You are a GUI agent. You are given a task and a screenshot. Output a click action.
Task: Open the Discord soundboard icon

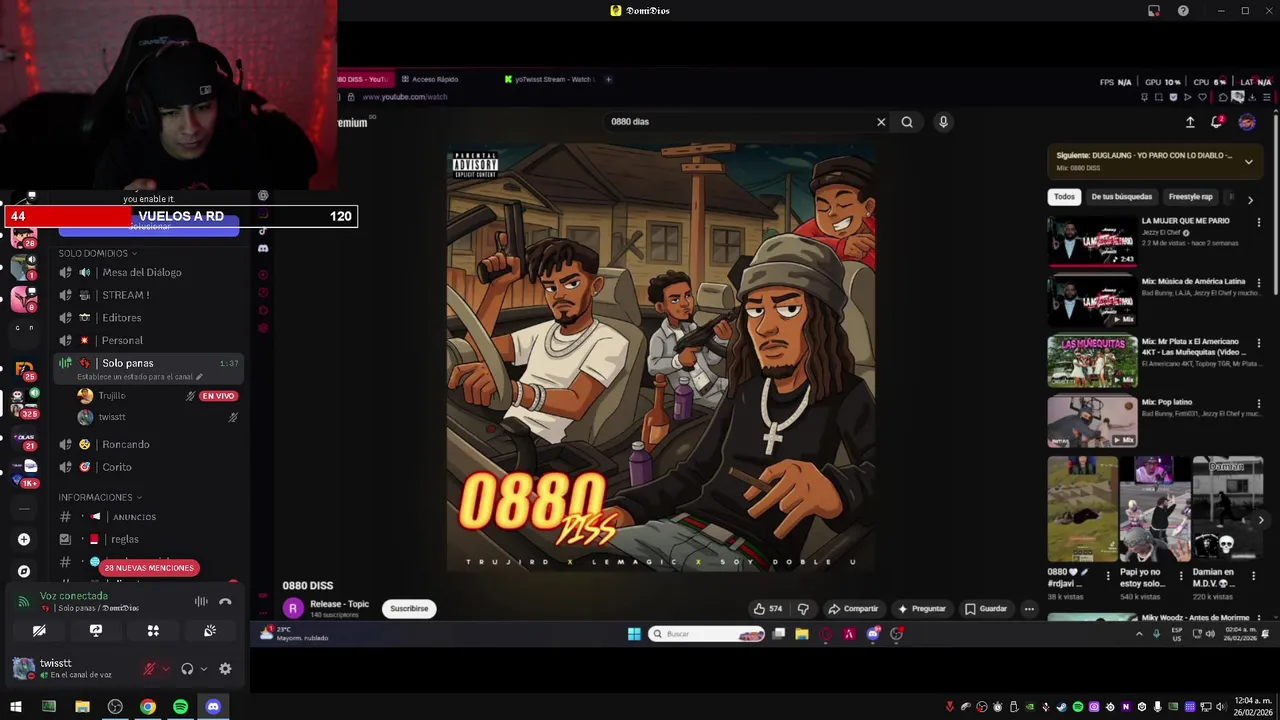click(210, 631)
